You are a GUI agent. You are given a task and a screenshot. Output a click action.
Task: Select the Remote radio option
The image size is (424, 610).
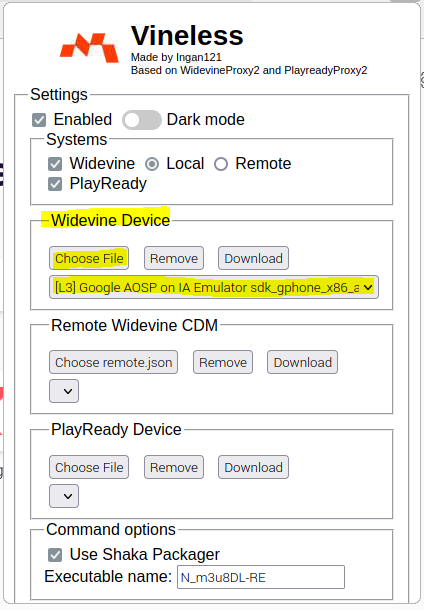coord(221,164)
